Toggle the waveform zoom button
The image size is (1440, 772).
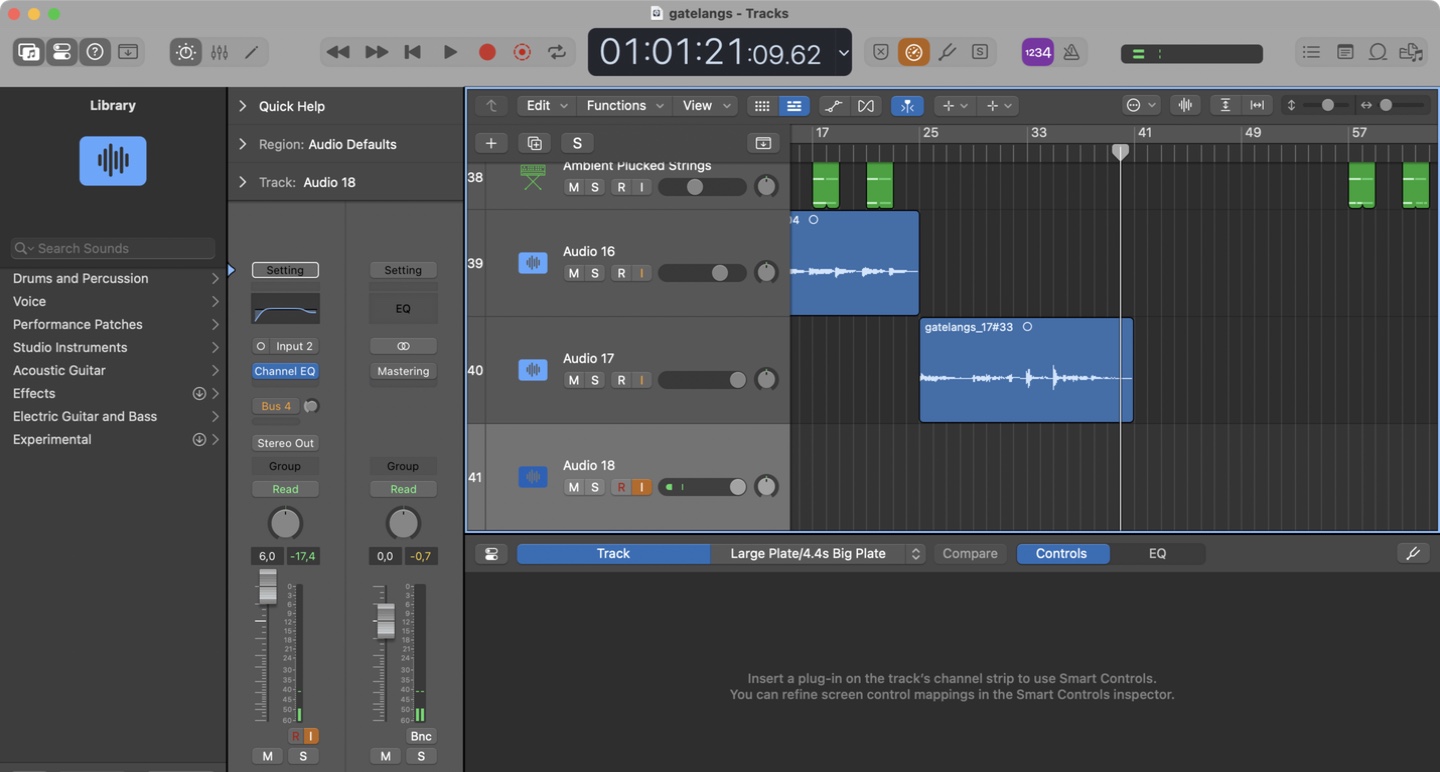click(1185, 106)
